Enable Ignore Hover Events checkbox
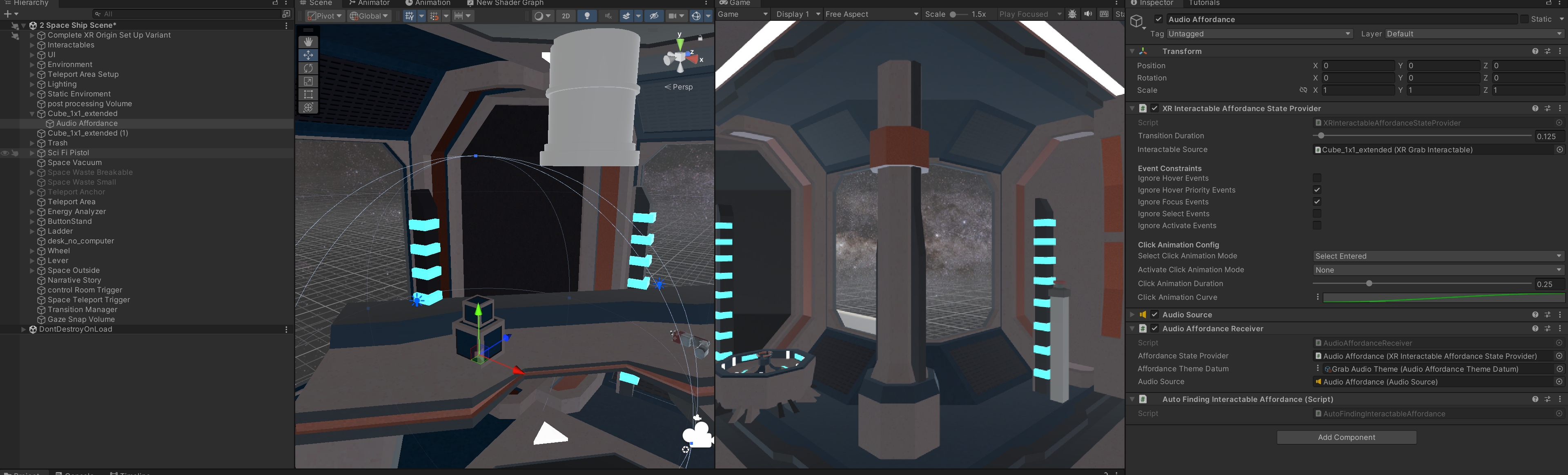Image resolution: width=1568 pixels, height=475 pixels. click(x=1317, y=178)
